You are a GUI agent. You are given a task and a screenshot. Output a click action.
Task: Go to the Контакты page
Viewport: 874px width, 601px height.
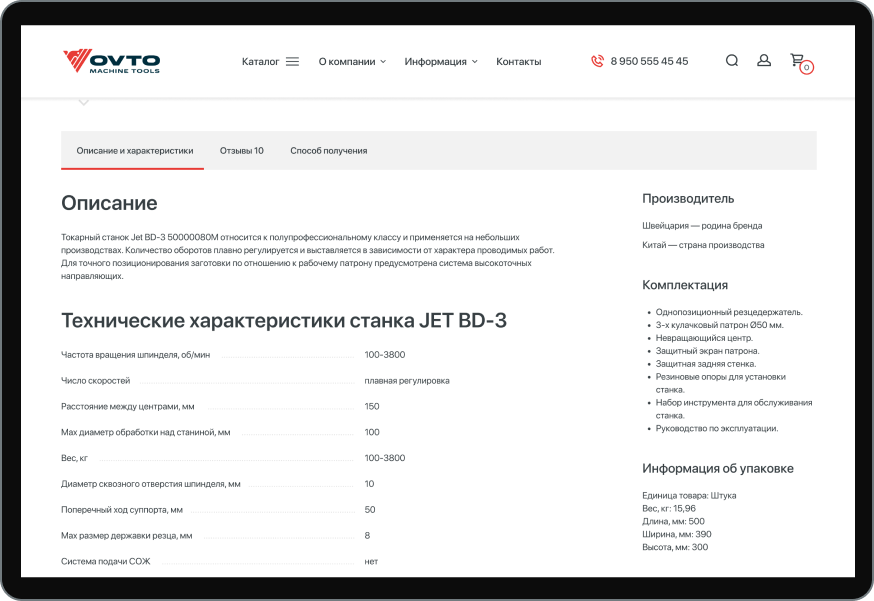[x=518, y=62]
